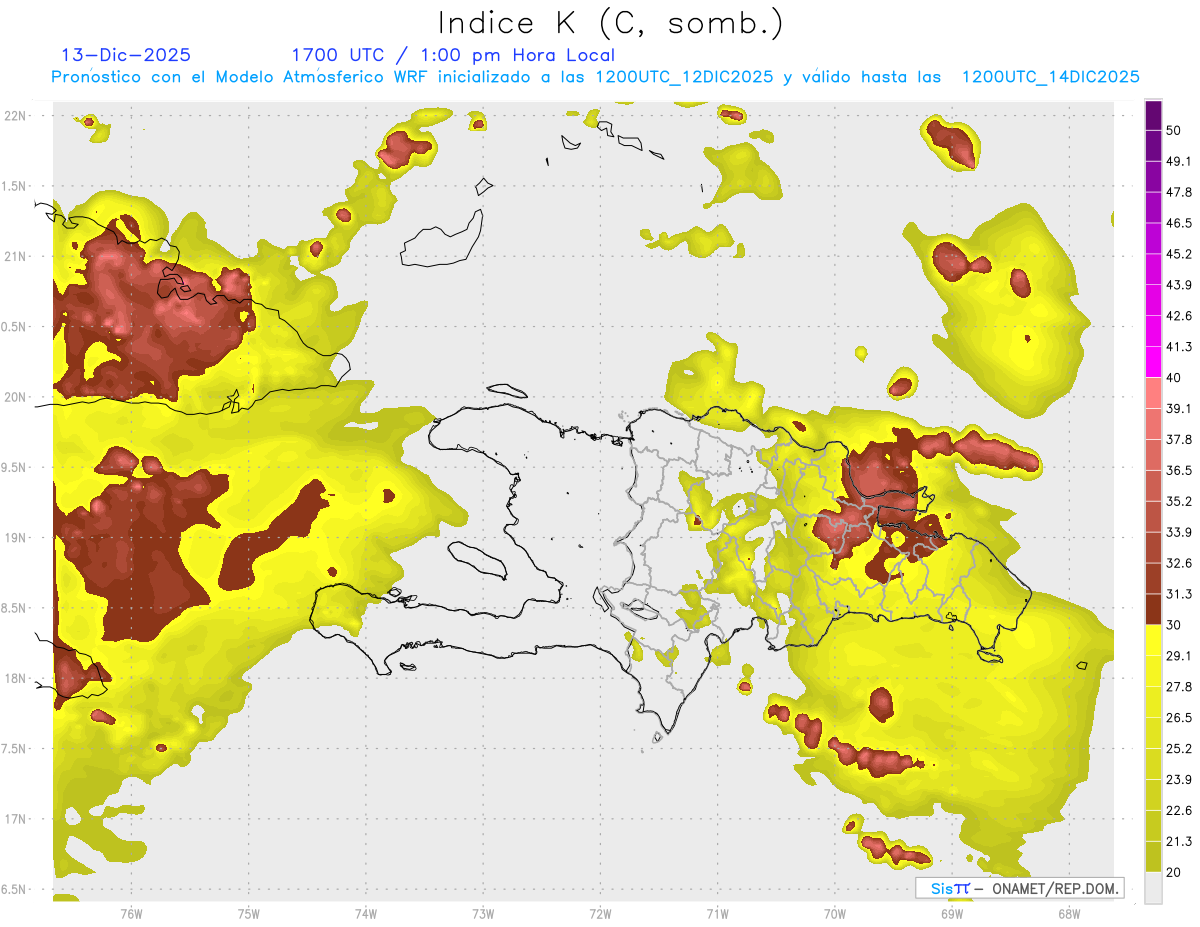Click the color scale value 26.5
The height and width of the screenshot is (927, 1200).
click(x=1179, y=718)
